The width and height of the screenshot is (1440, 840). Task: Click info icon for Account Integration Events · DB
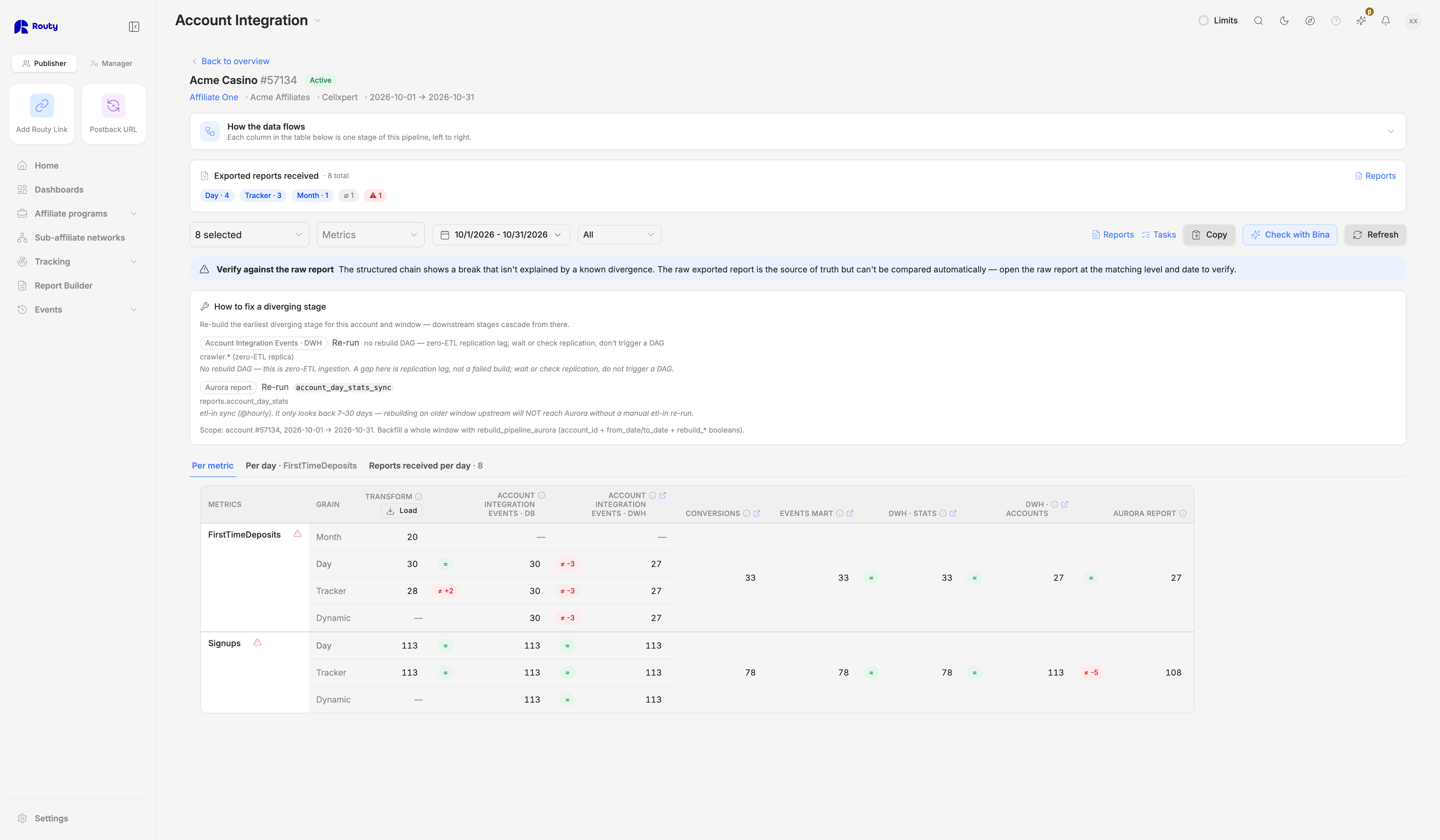[x=542, y=495]
